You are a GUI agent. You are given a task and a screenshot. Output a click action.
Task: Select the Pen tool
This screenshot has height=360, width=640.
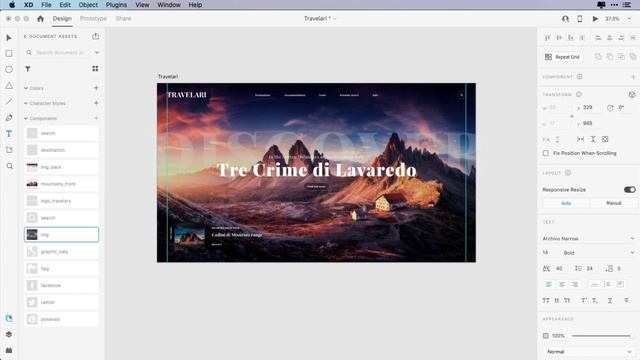pos(9,118)
